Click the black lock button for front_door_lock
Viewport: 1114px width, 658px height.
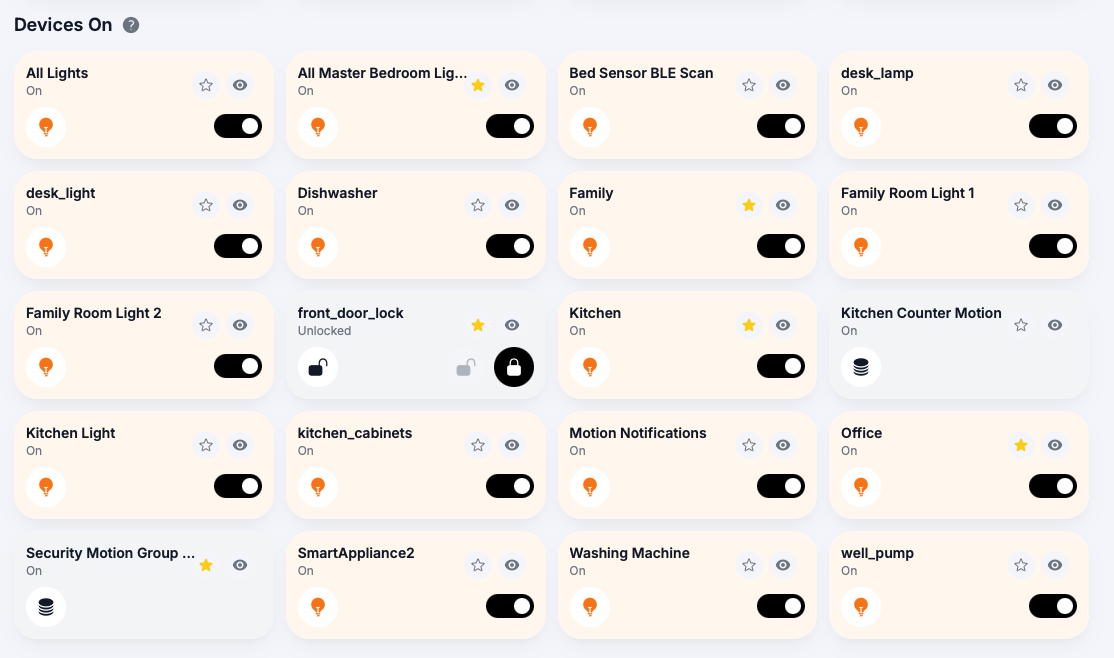coord(514,367)
